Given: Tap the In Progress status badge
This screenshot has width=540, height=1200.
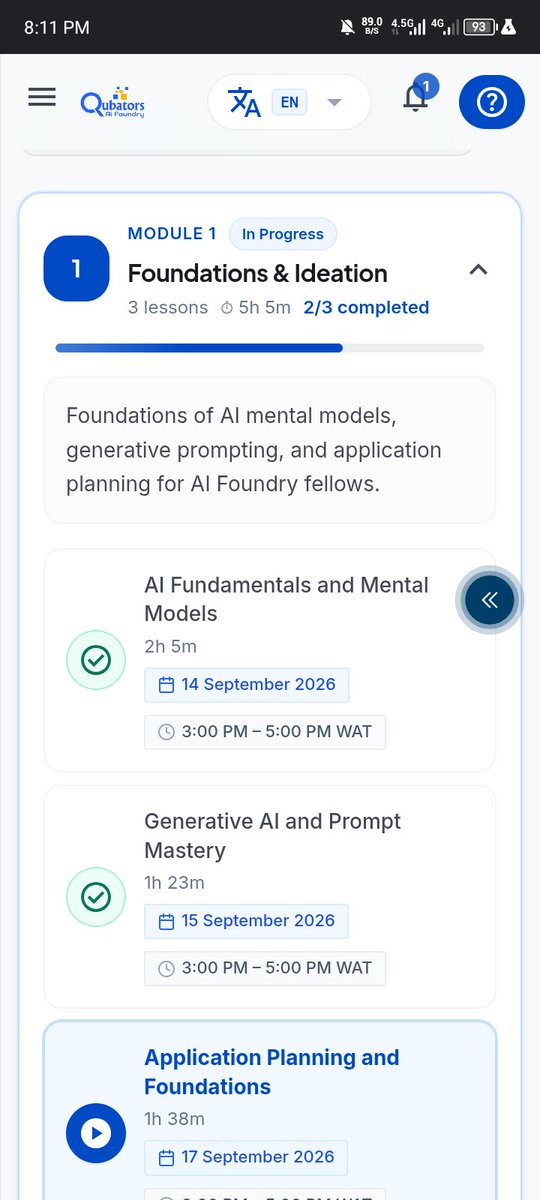Looking at the screenshot, I should tap(283, 234).
